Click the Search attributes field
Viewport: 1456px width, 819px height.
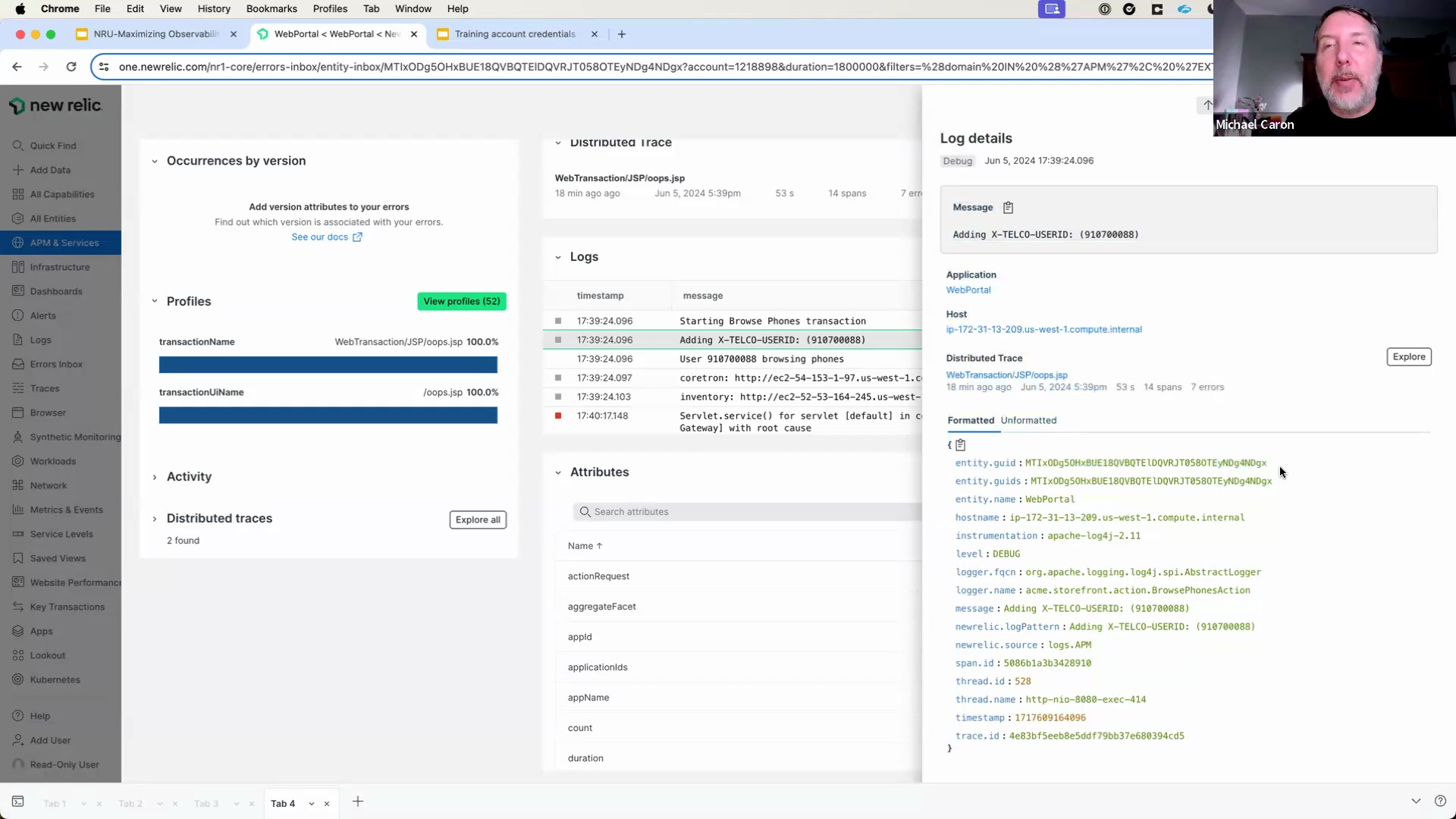coord(747,512)
